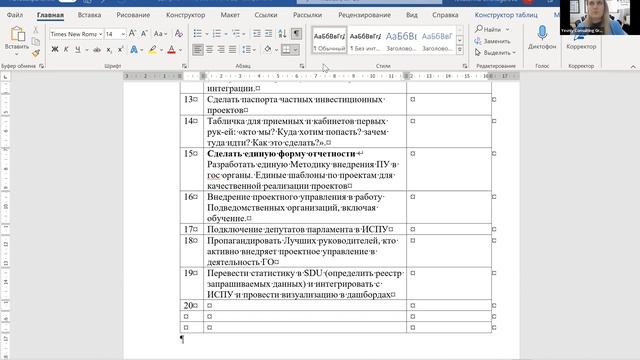The width and height of the screenshot is (640, 360).
Task: Open Абзац dialog launcher
Action: pyautogui.click(x=302, y=66)
